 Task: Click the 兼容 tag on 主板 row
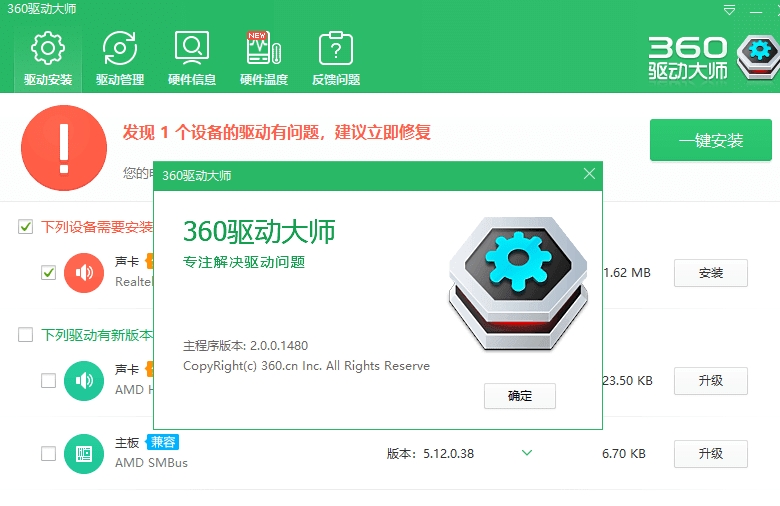163,442
